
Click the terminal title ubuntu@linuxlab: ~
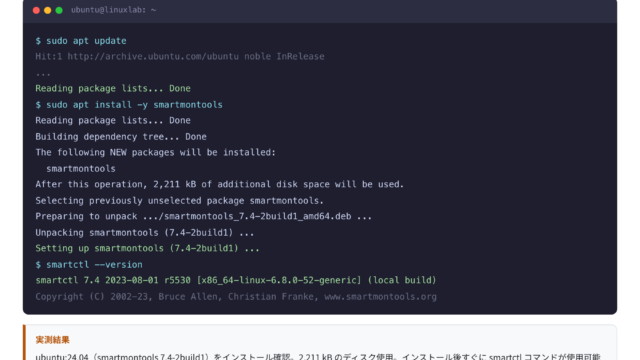point(113,10)
